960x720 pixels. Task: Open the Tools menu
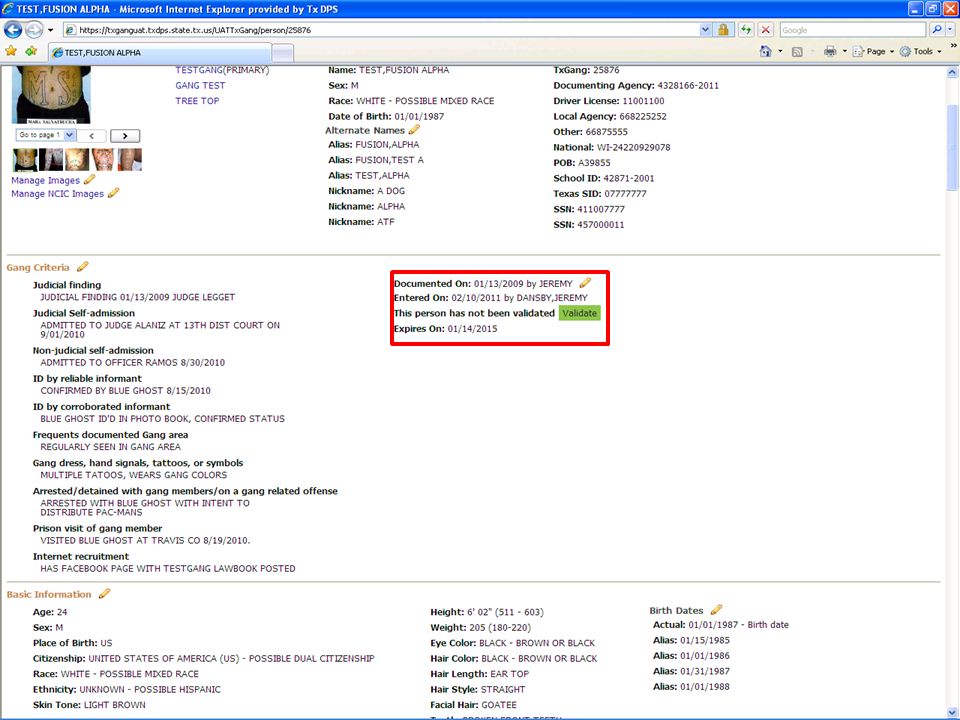pos(921,51)
